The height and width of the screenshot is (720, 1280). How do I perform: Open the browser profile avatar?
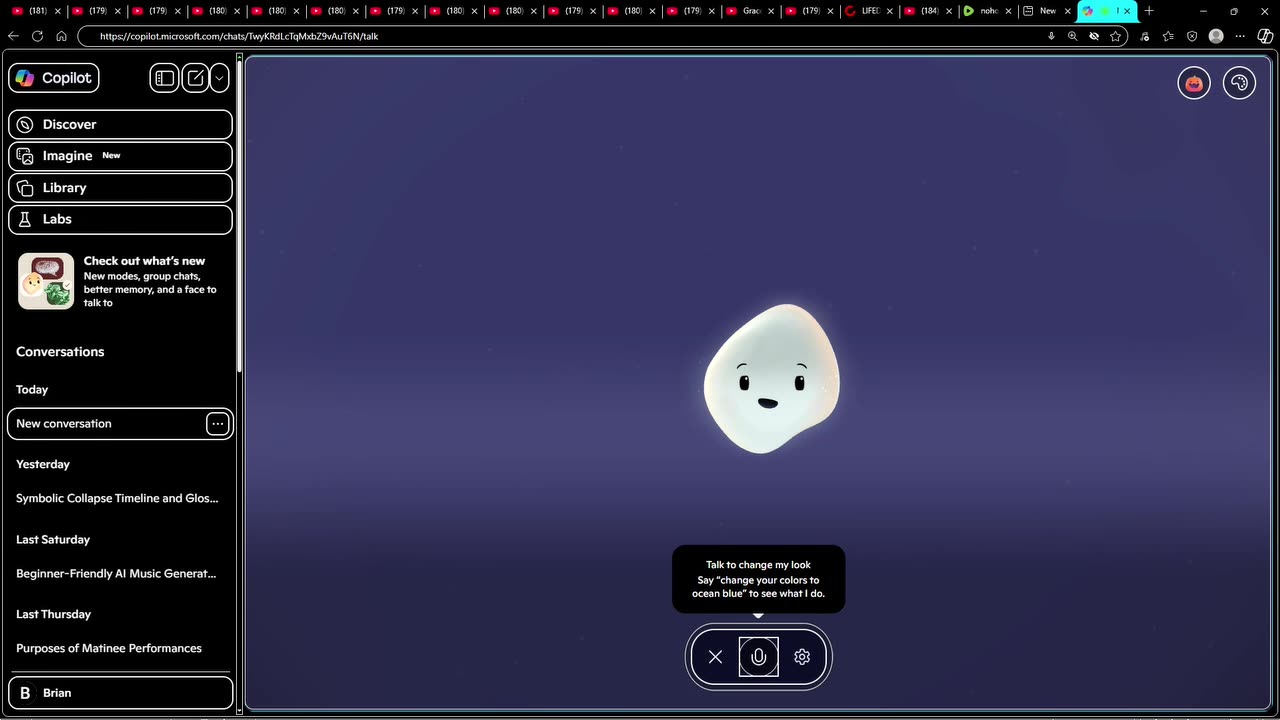tap(1216, 36)
